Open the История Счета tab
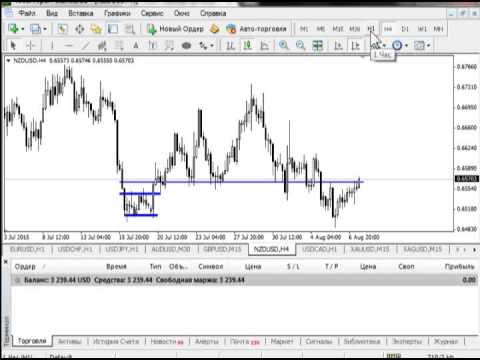480x360 pixels. point(116,341)
